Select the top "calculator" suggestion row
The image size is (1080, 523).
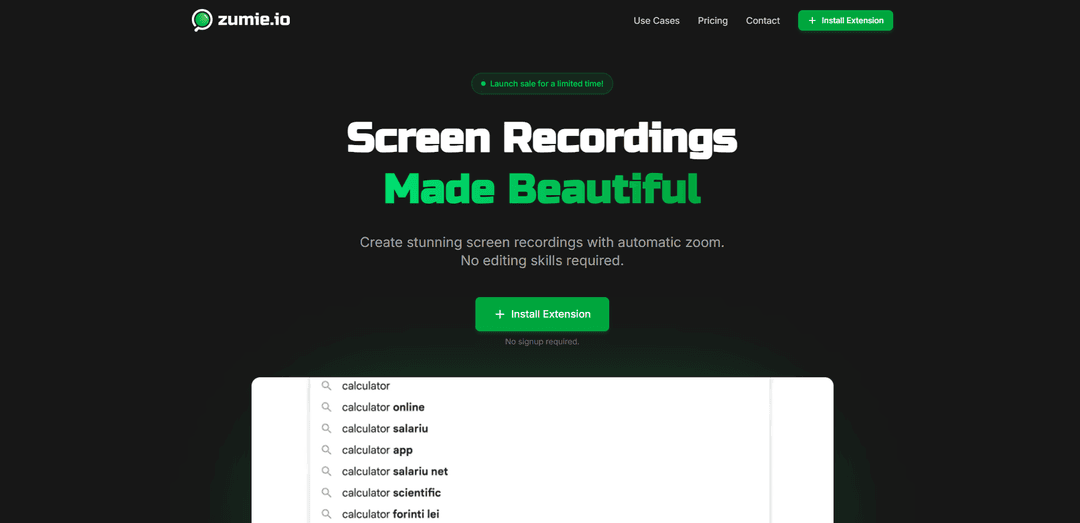(366, 386)
